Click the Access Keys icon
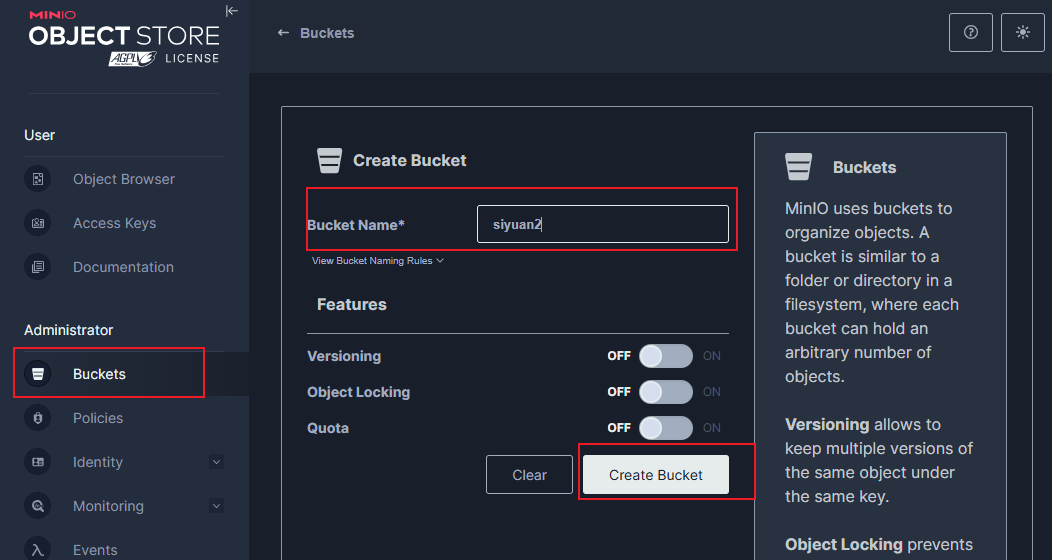The height and width of the screenshot is (560, 1052). click(38, 223)
